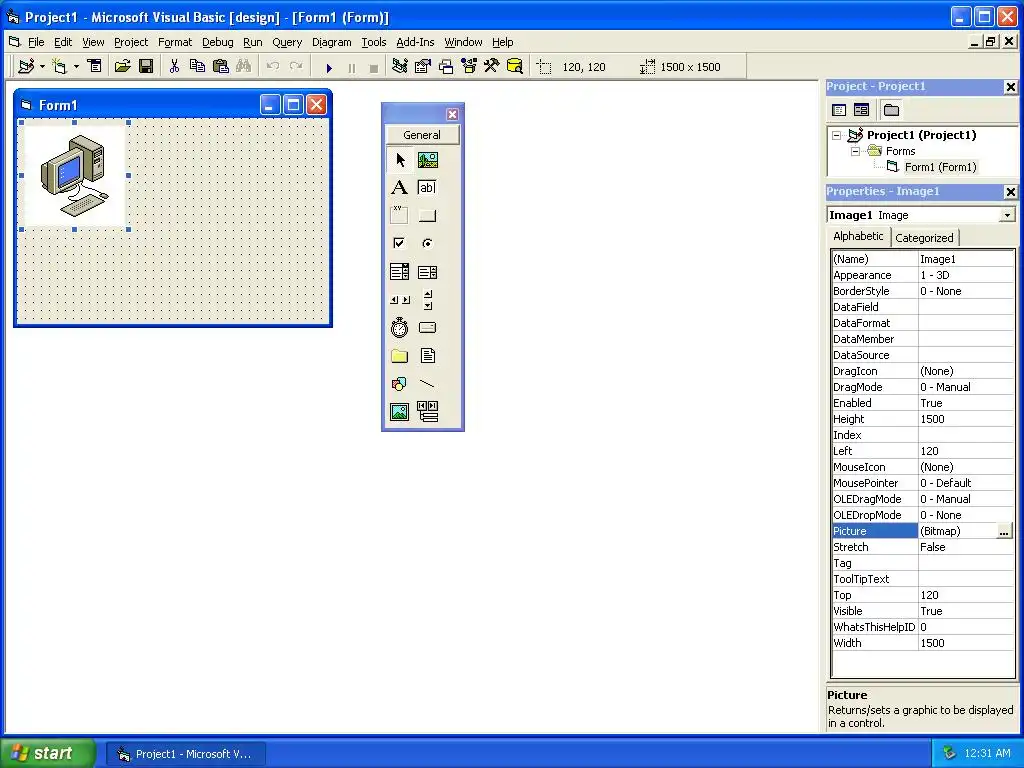The height and width of the screenshot is (768, 1024).
Task: Select the CheckBox tool in the toolbox
Action: pos(400,244)
